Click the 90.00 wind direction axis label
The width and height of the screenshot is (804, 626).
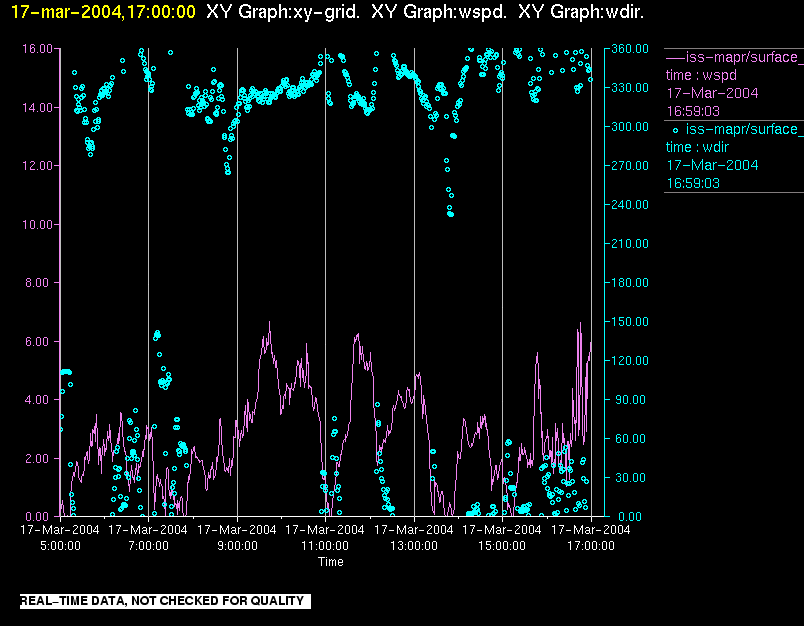[630, 400]
